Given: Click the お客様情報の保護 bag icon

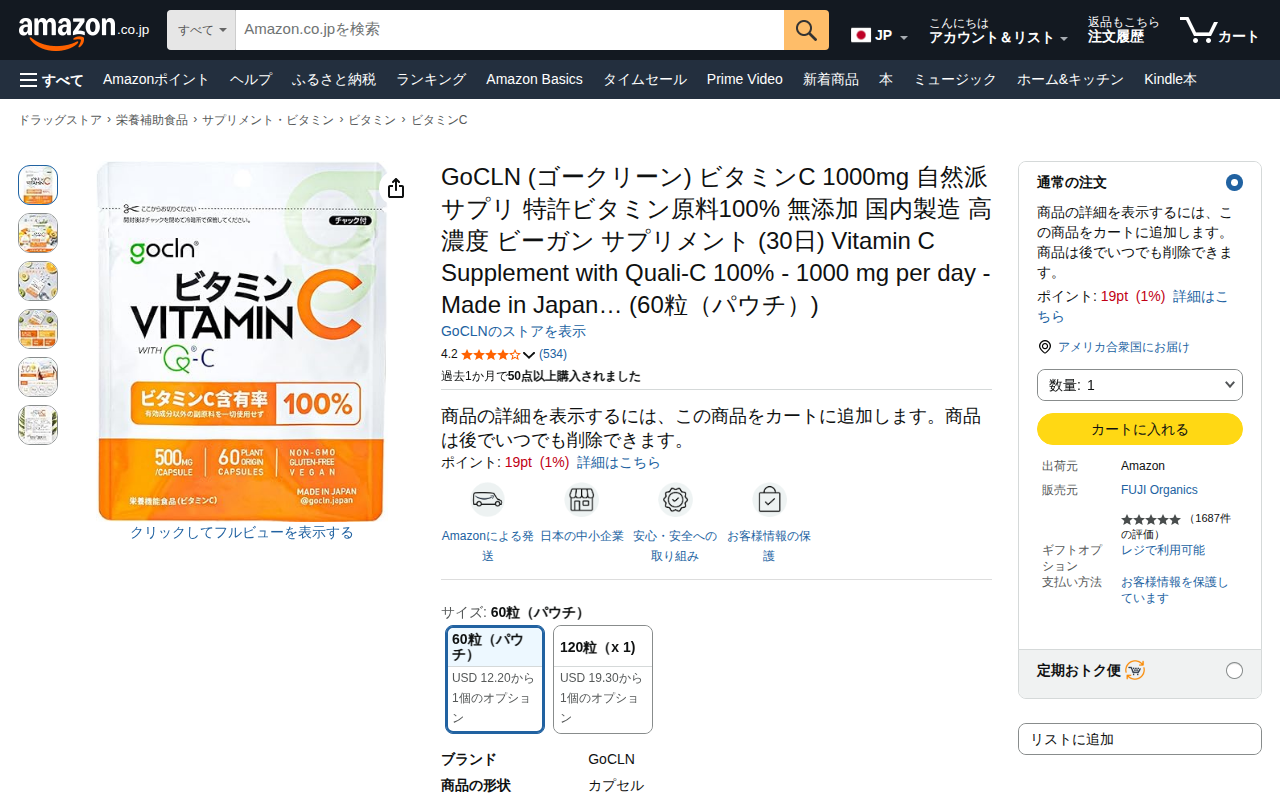Looking at the screenshot, I should 769,499.
